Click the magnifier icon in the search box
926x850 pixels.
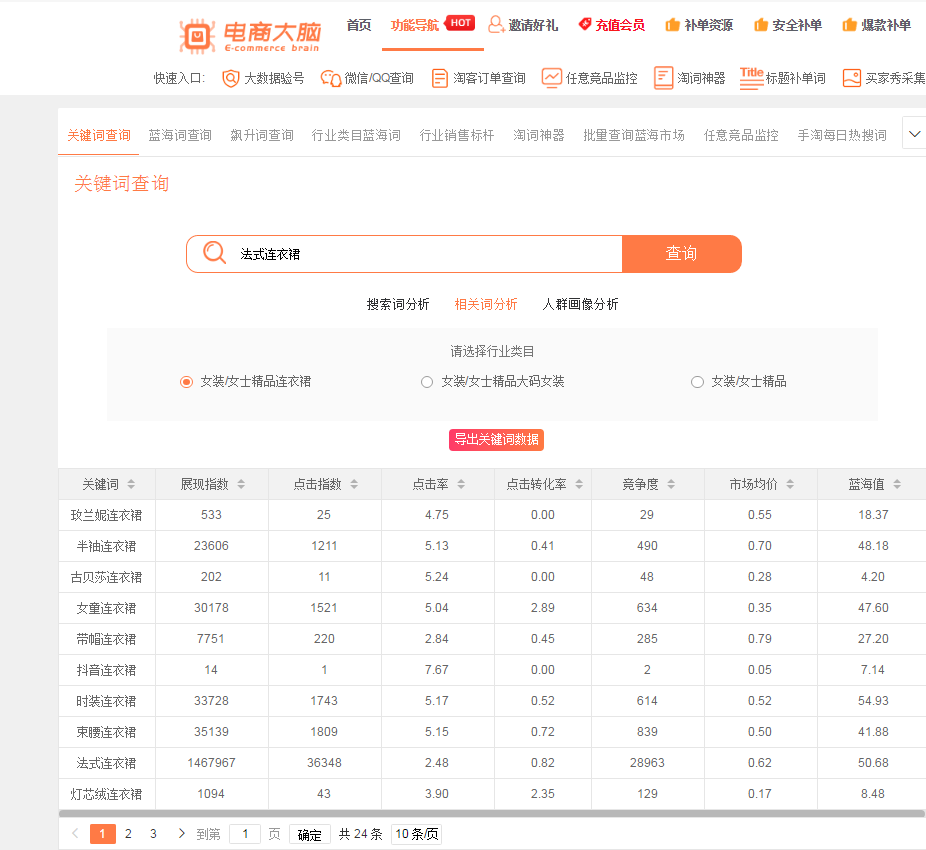[213, 253]
